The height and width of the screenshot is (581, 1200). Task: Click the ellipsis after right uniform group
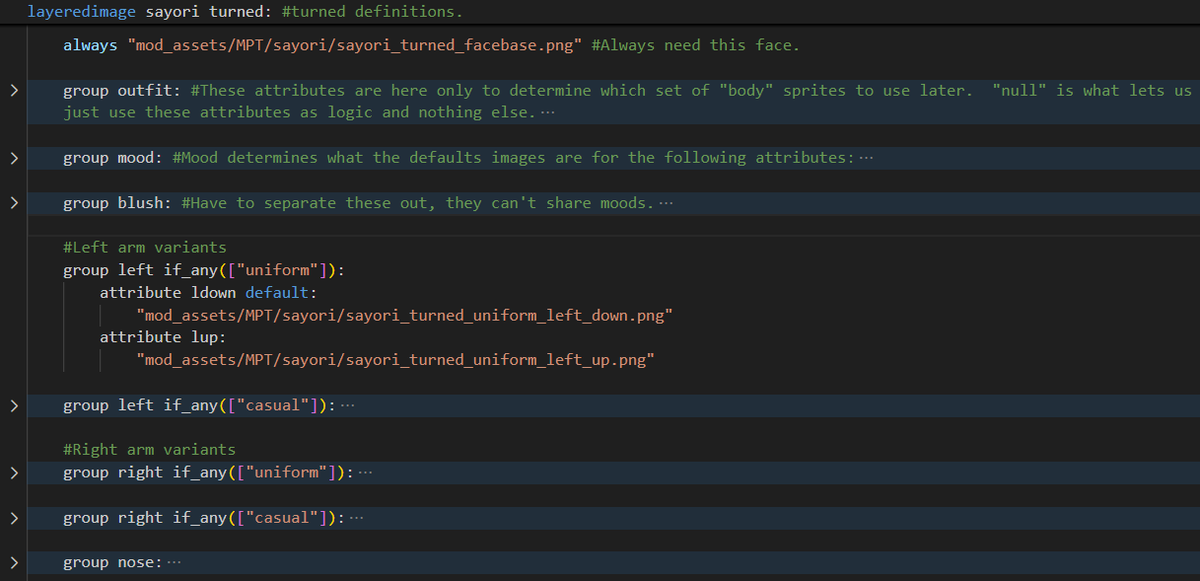pos(365,473)
